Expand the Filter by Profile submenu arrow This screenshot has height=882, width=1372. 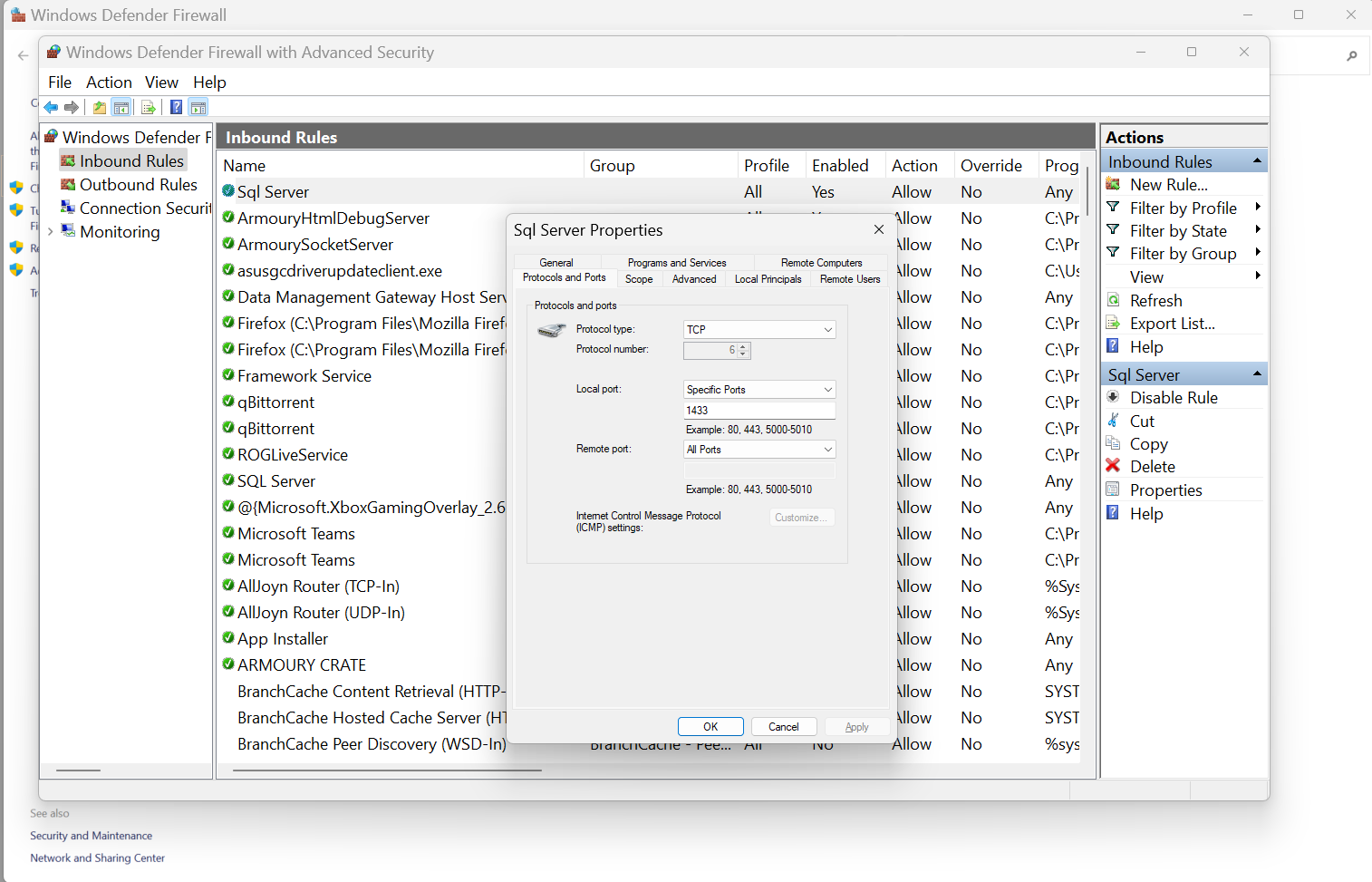pos(1258,208)
